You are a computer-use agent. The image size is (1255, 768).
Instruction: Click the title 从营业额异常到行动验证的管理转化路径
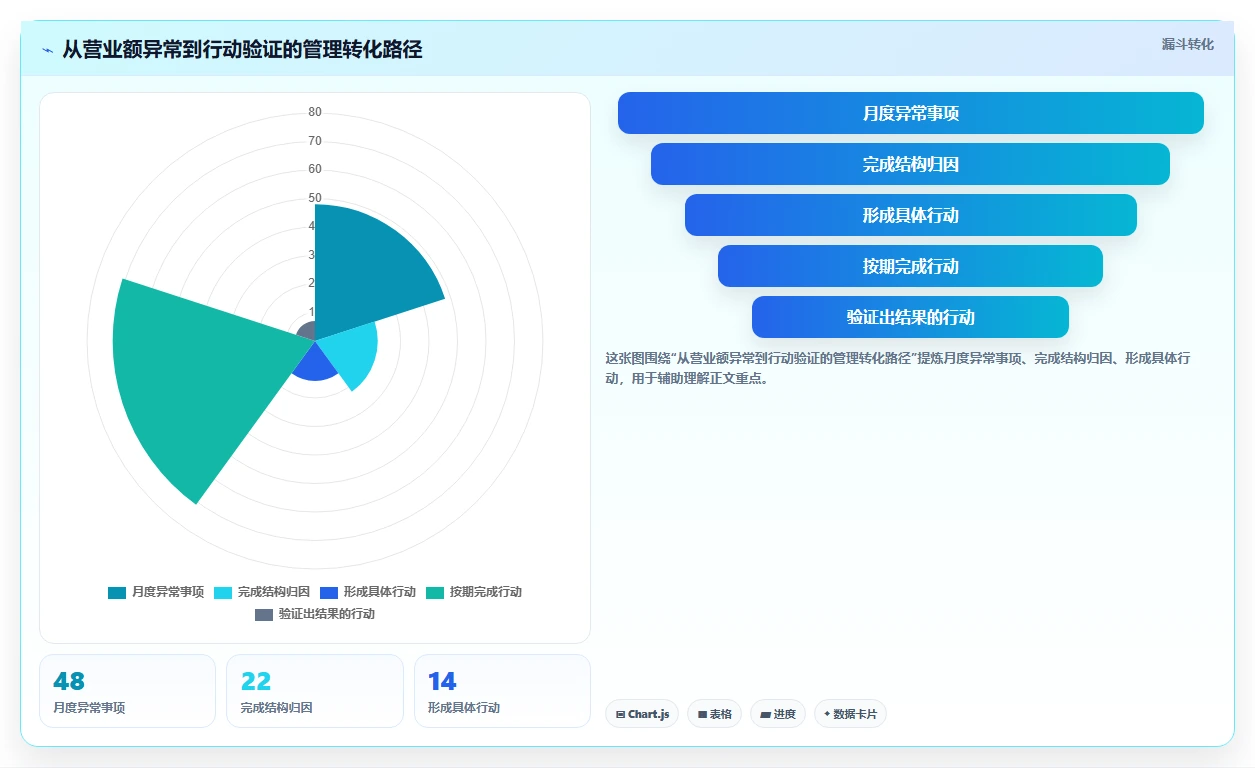coord(242,50)
